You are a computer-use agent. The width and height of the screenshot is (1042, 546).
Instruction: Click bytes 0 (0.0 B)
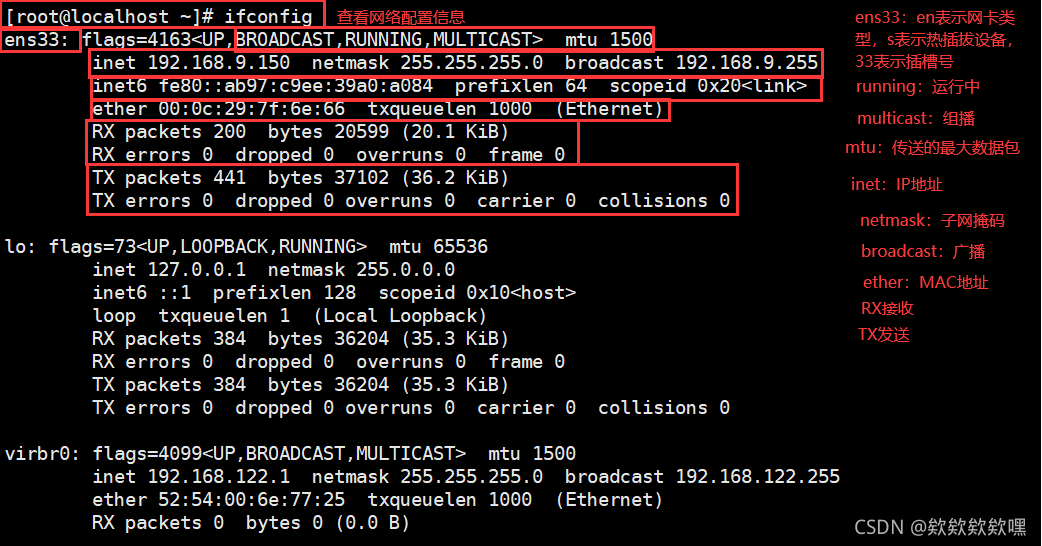tap(328, 523)
